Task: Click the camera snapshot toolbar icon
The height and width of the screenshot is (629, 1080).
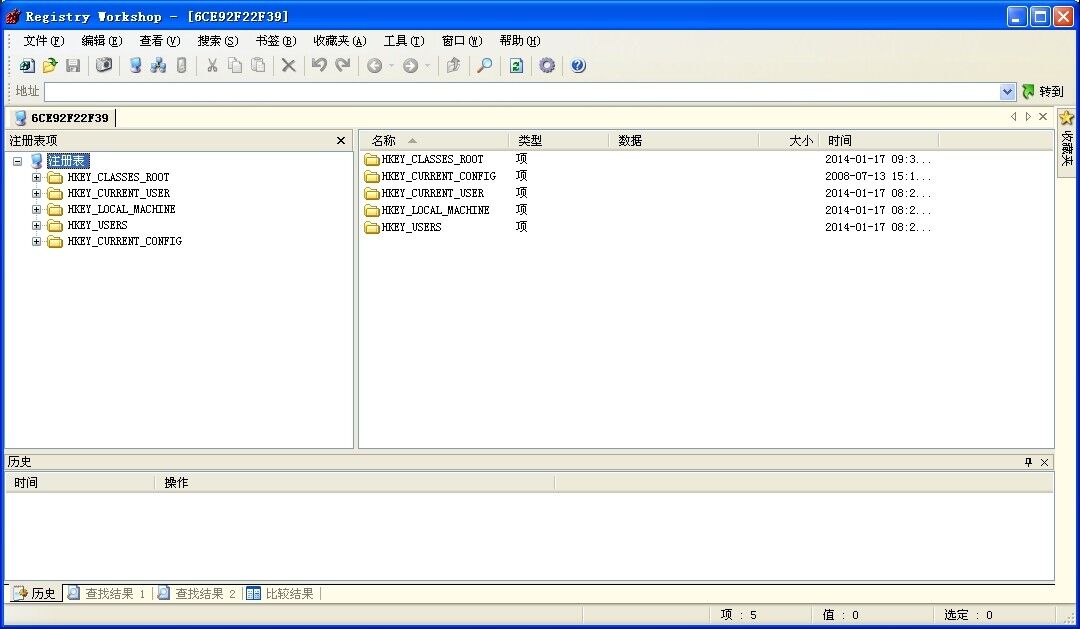Action: point(104,65)
